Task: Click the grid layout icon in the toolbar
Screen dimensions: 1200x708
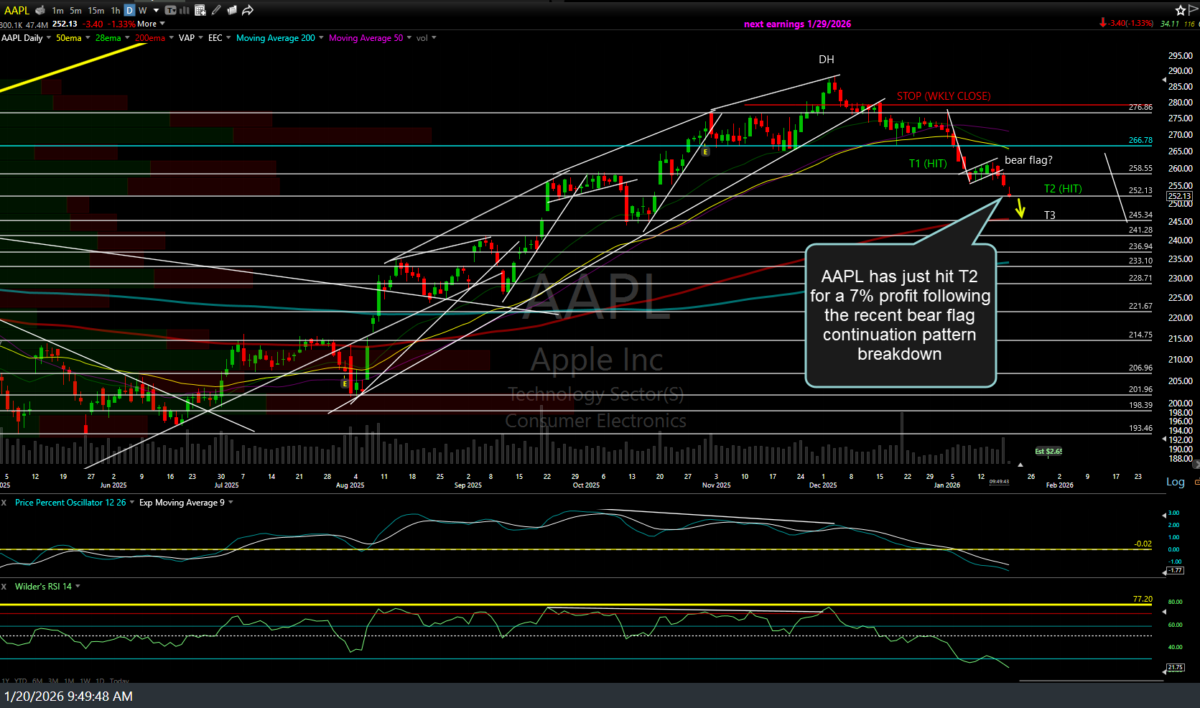Action: pos(200,10)
